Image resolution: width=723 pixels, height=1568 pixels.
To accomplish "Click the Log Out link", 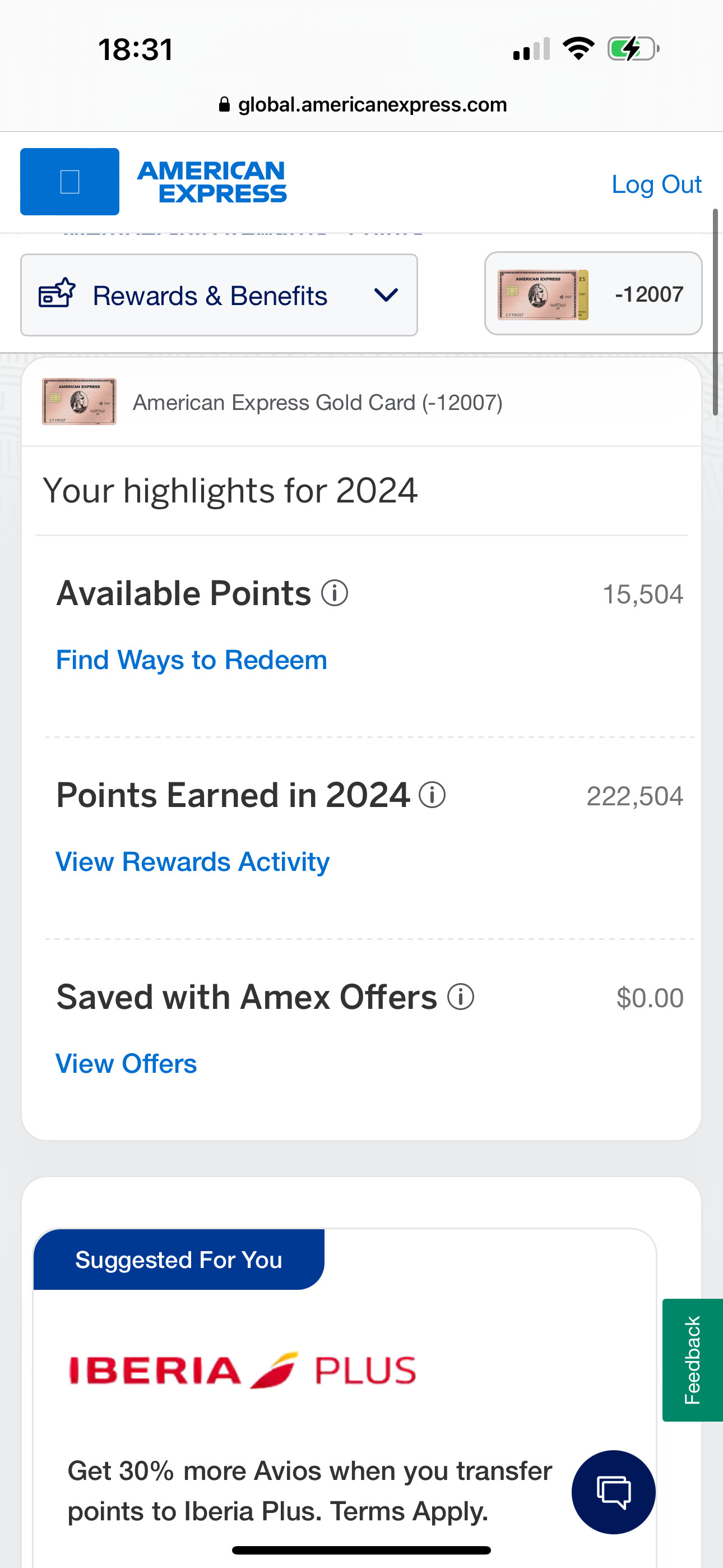I will 656,185.
